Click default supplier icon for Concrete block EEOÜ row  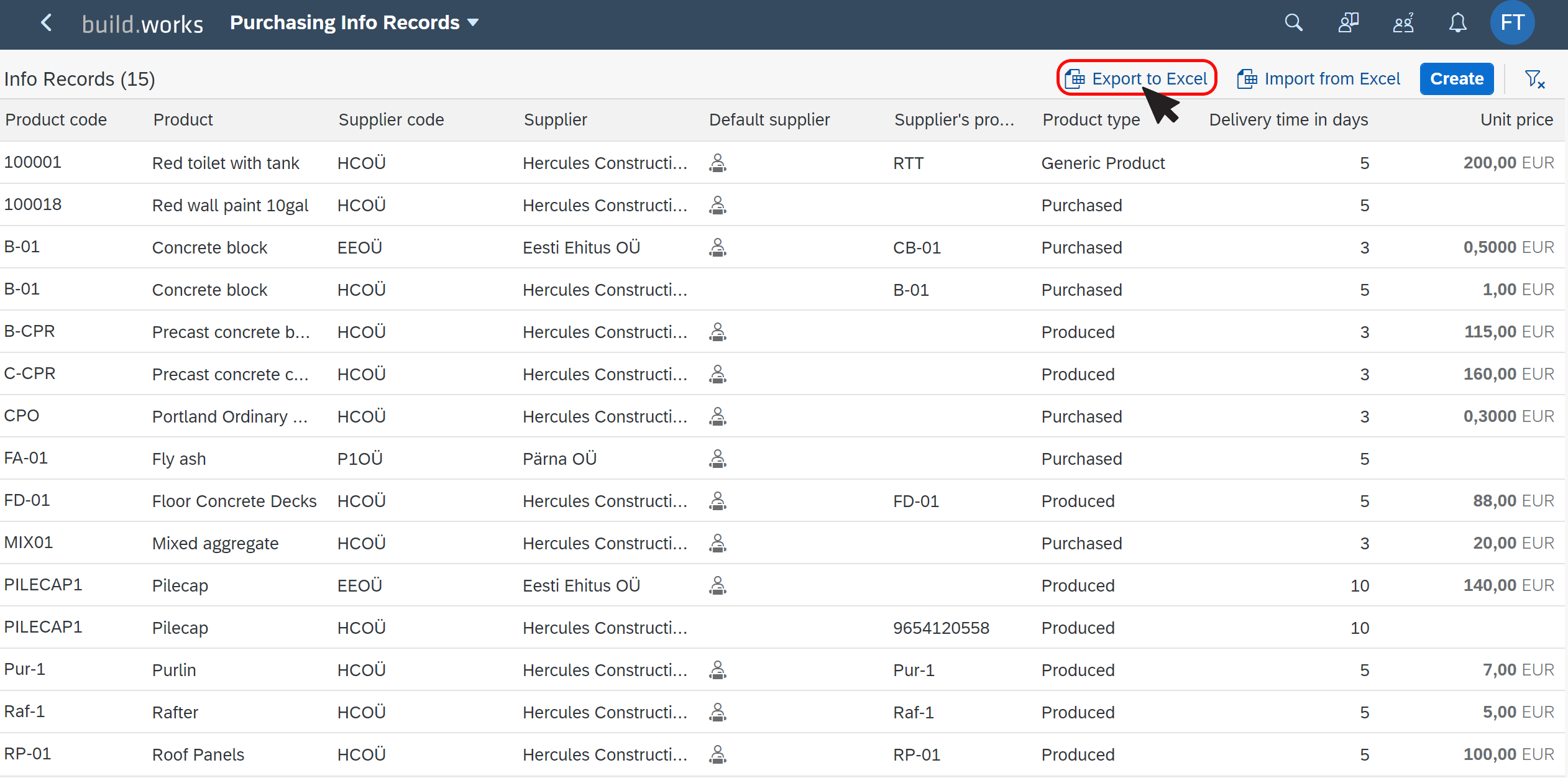[x=718, y=247]
